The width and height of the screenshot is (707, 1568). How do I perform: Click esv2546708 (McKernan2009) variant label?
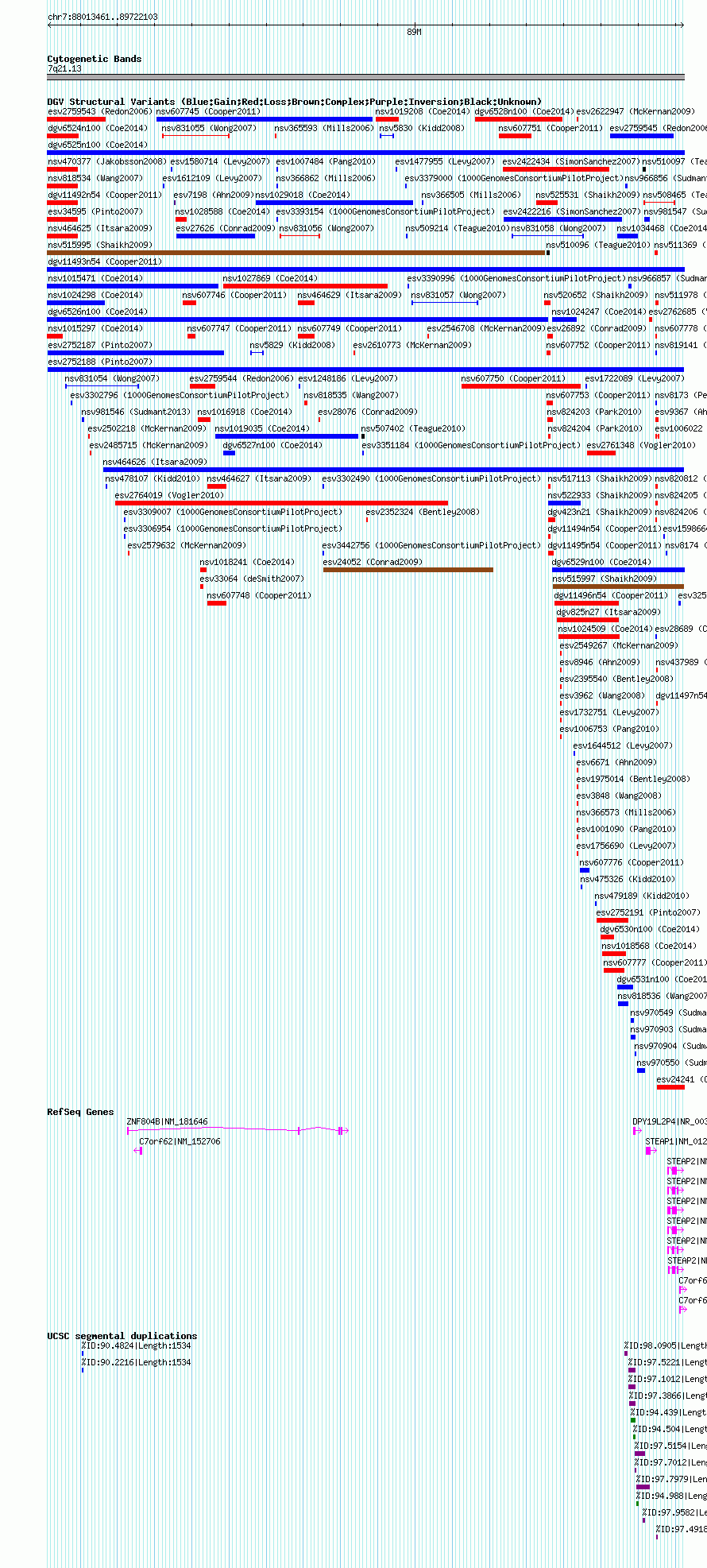486,328
